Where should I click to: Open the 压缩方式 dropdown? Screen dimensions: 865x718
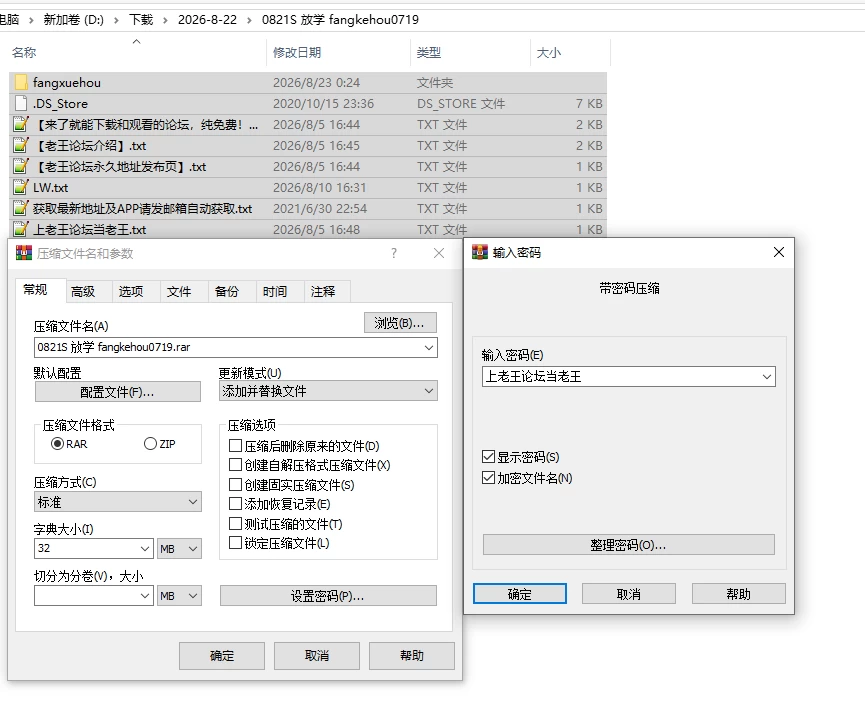(118, 502)
